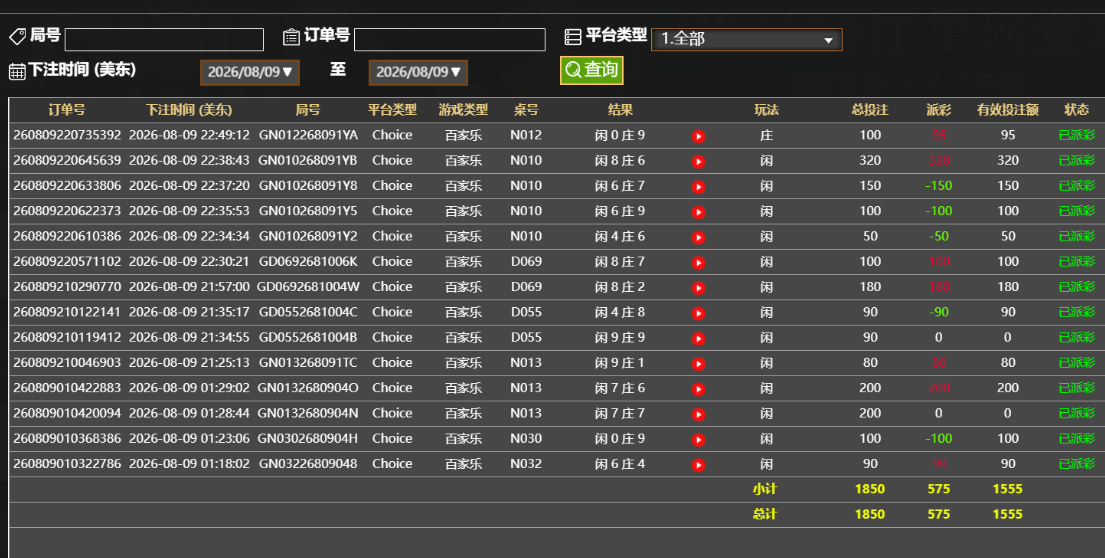1105x558 pixels.
Task: Select order number 260809220735392
Action: [67, 135]
